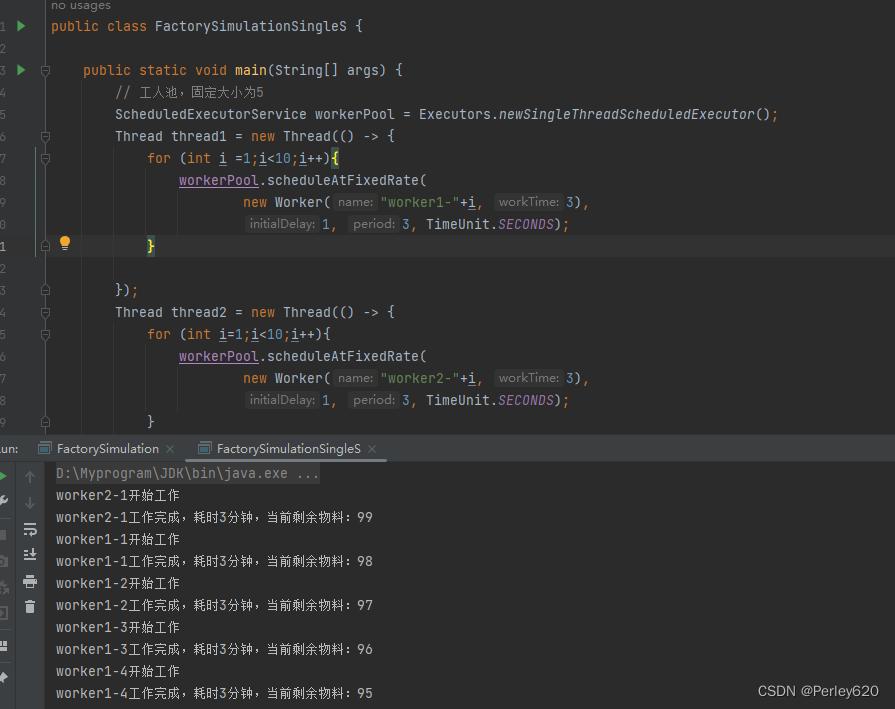This screenshot has height=709, width=895.
Task: Click the "no usages" hint above the class
Action: 81,5
